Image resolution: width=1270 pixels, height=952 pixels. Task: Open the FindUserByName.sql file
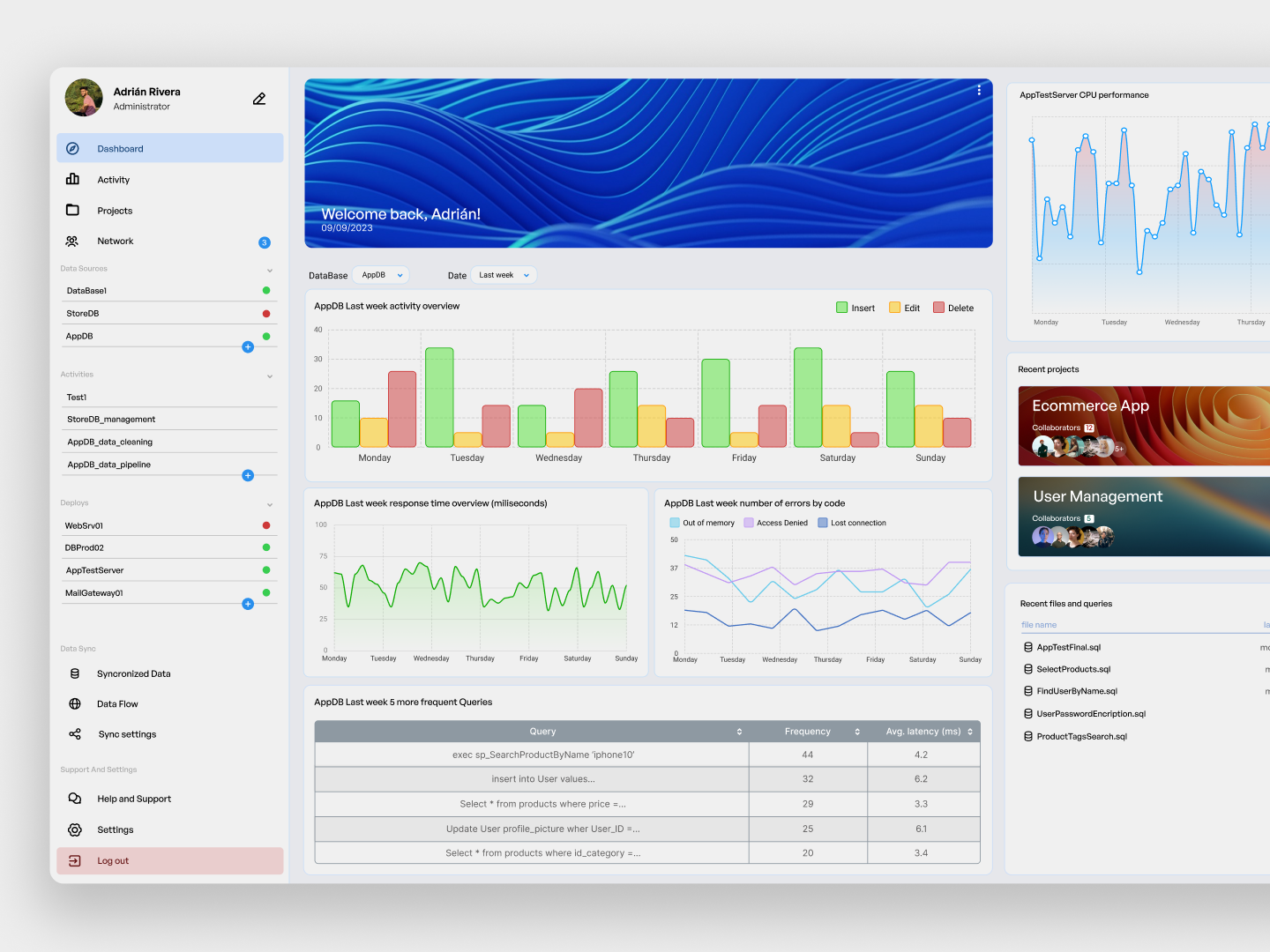point(1077,690)
